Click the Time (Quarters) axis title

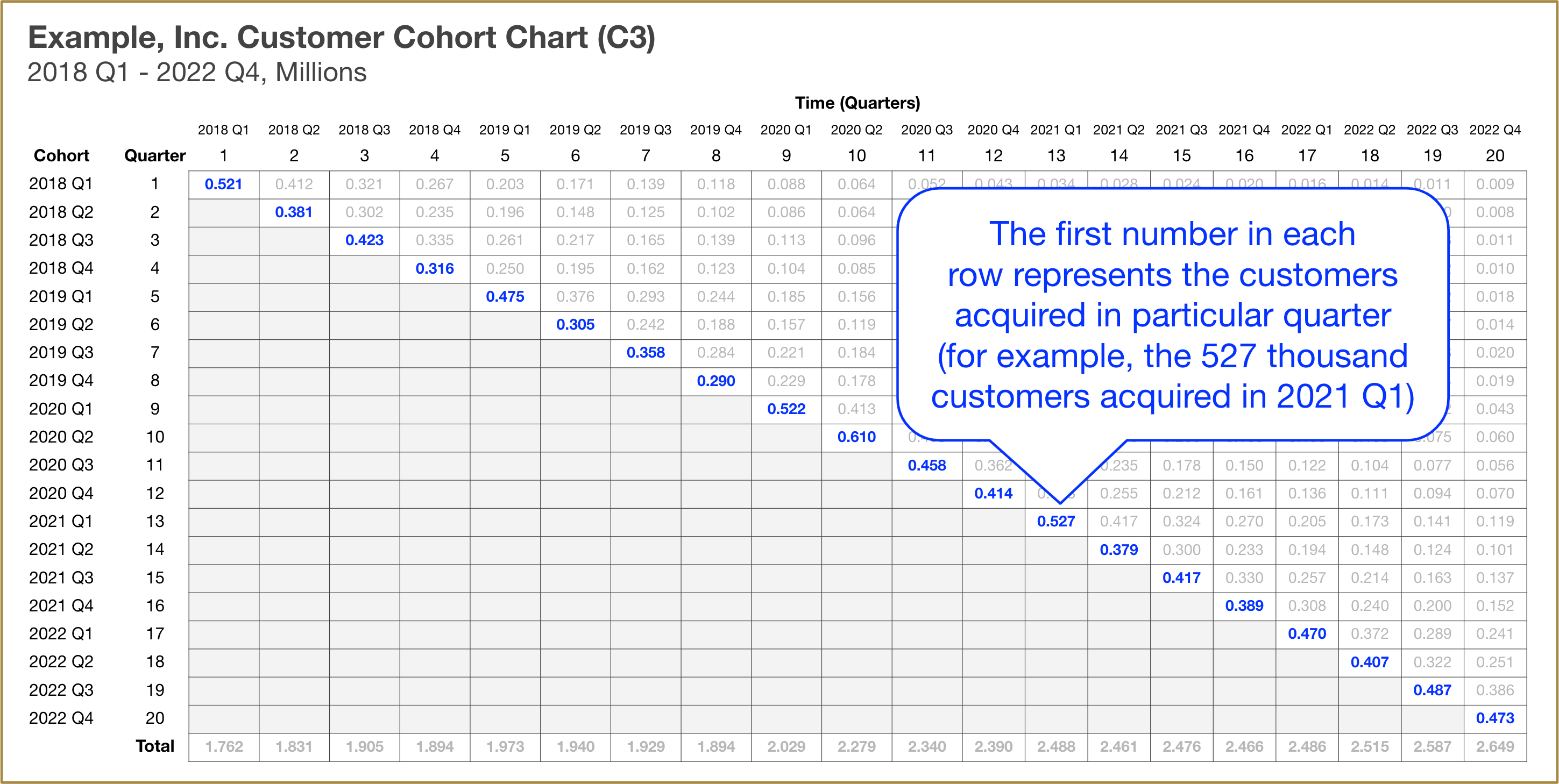857,103
